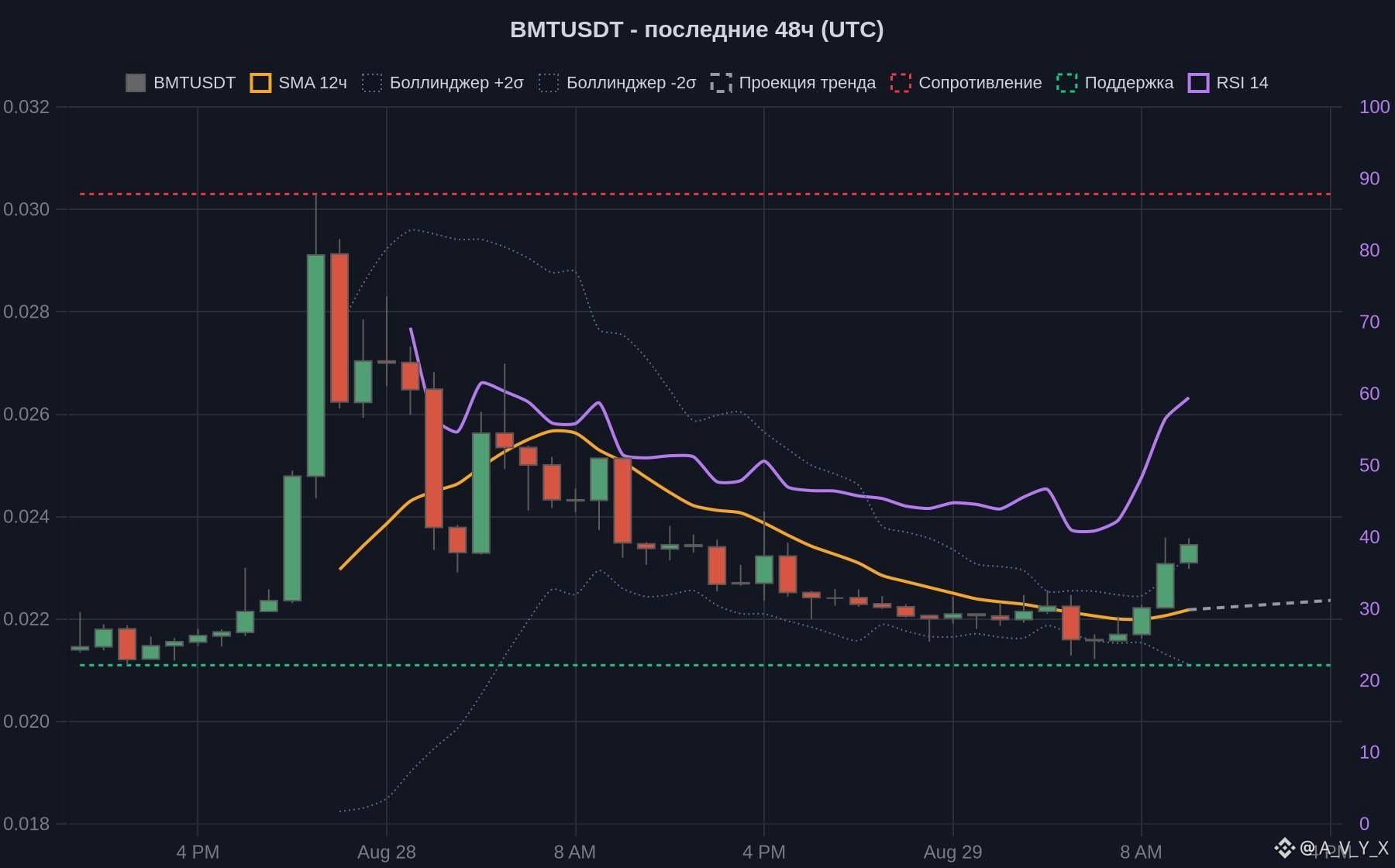Viewport: 1395px width, 868px height.
Task: Click the green dashed Поддержка legend swatch
Action: coord(1067,83)
